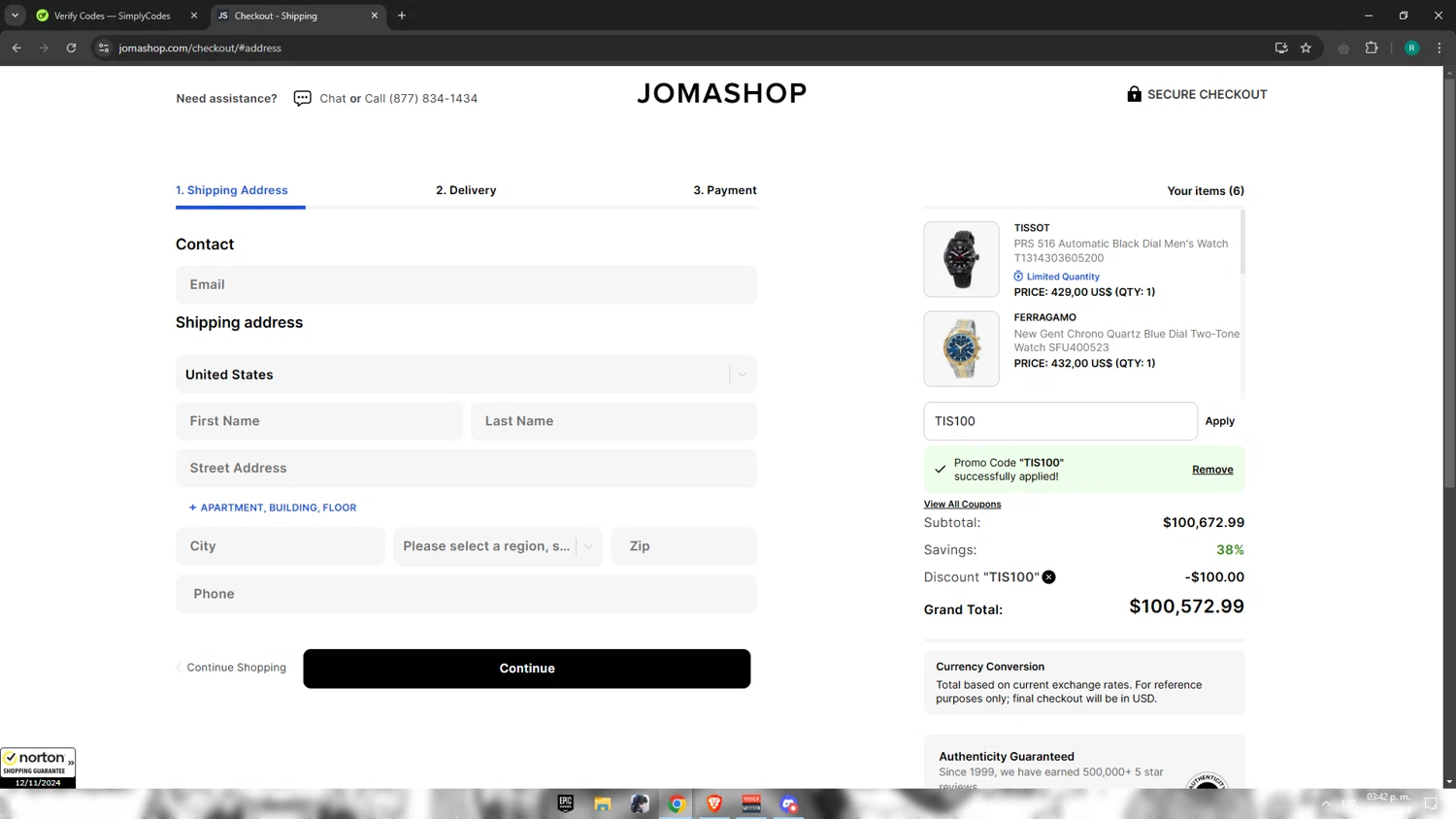Go back with browser back arrow
Image resolution: width=1456 pixels, height=819 pixels.
(17, 48)
